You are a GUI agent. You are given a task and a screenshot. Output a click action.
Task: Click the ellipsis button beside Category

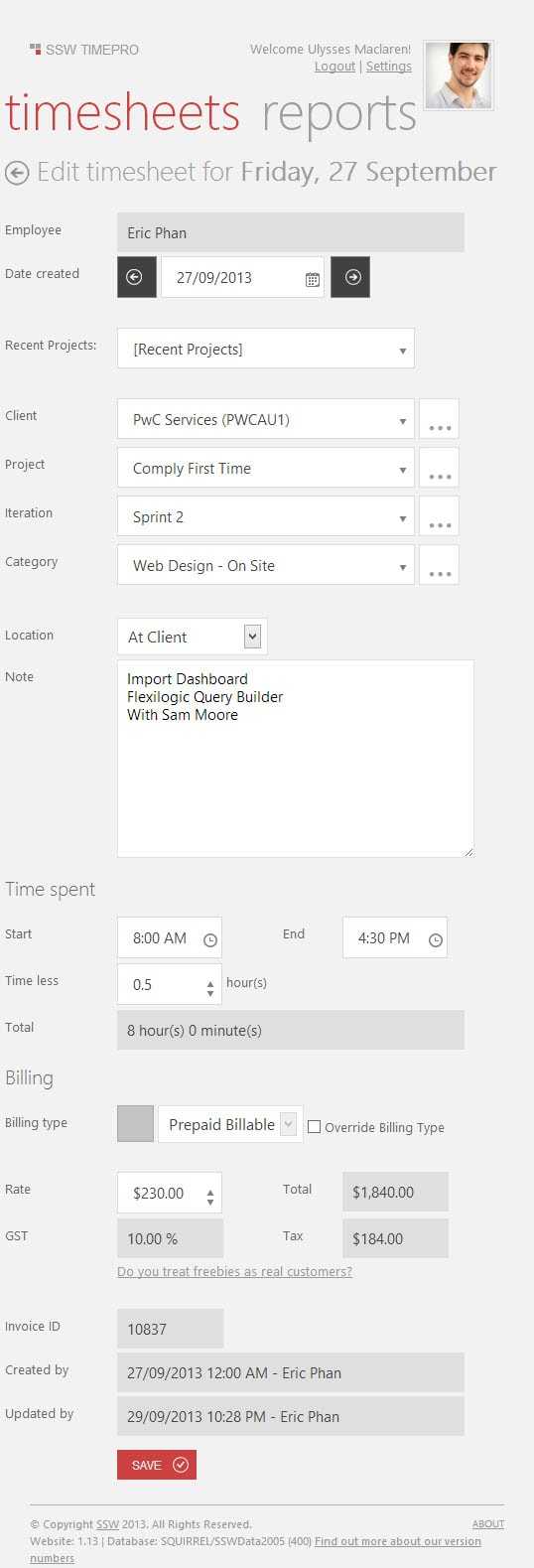(x=439, y=565)
